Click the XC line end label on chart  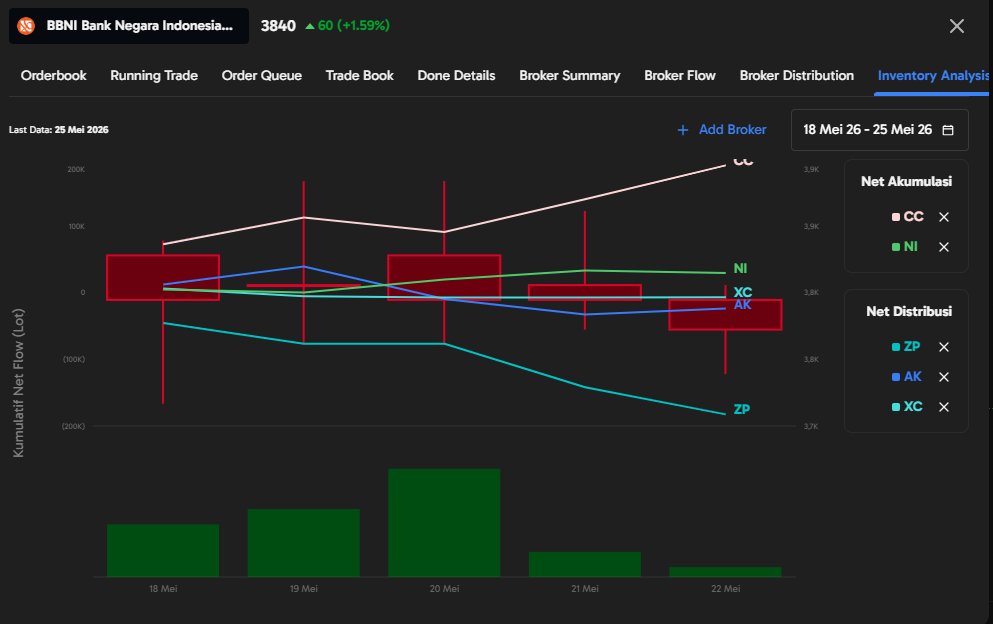click(x=742, y=291)
